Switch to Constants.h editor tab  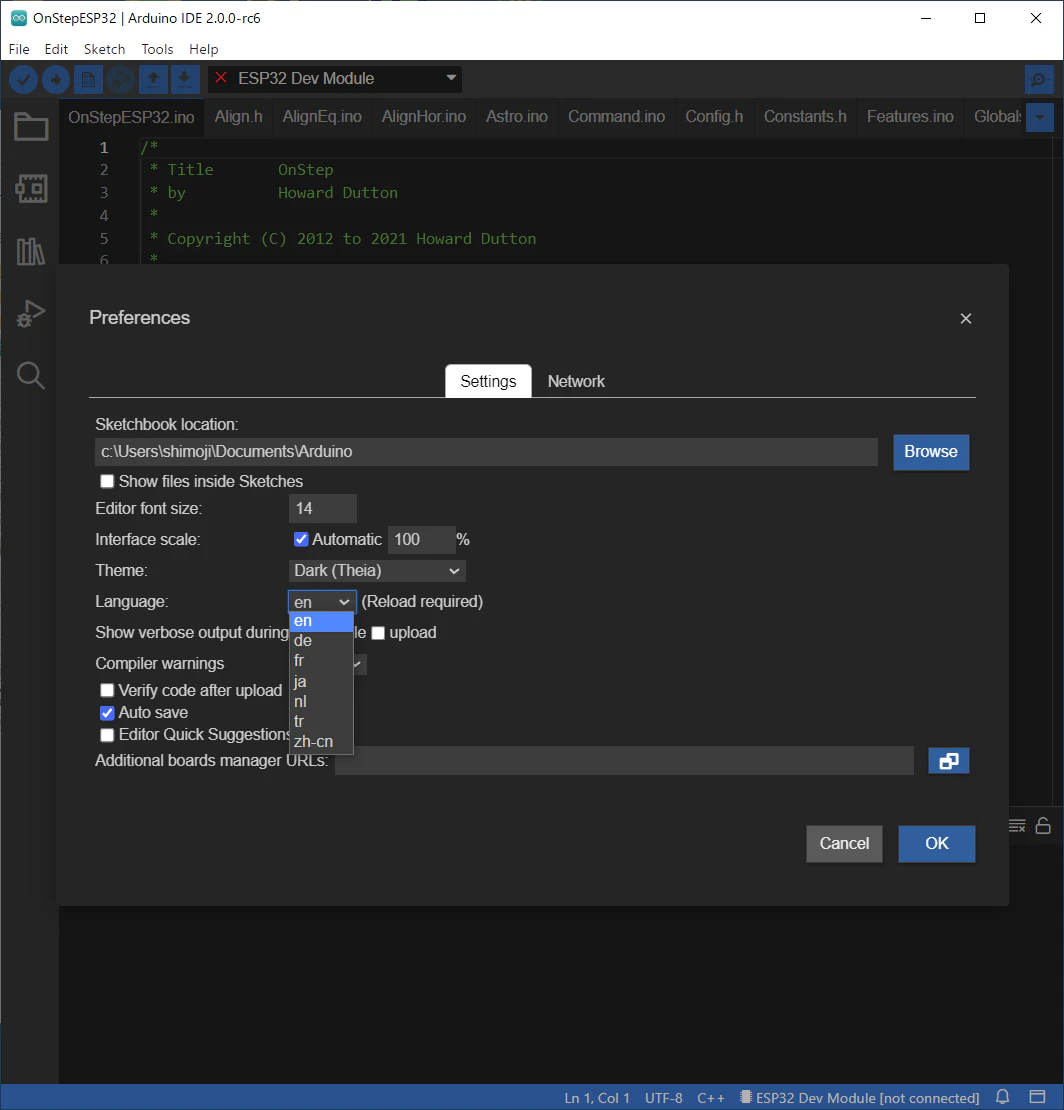pos(805,117)
